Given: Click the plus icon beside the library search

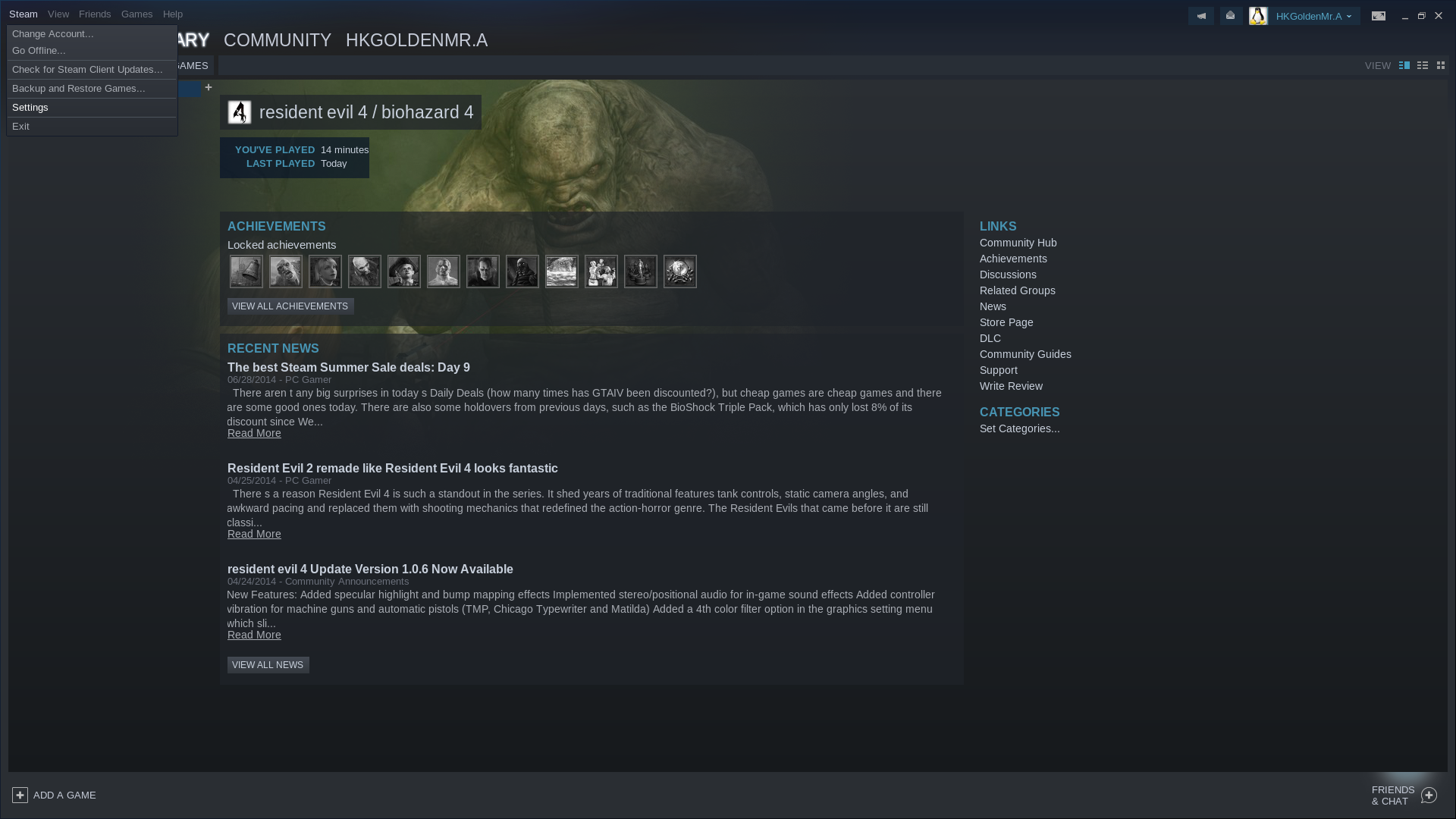Looking at the screenshot, I should pos(209,87).
